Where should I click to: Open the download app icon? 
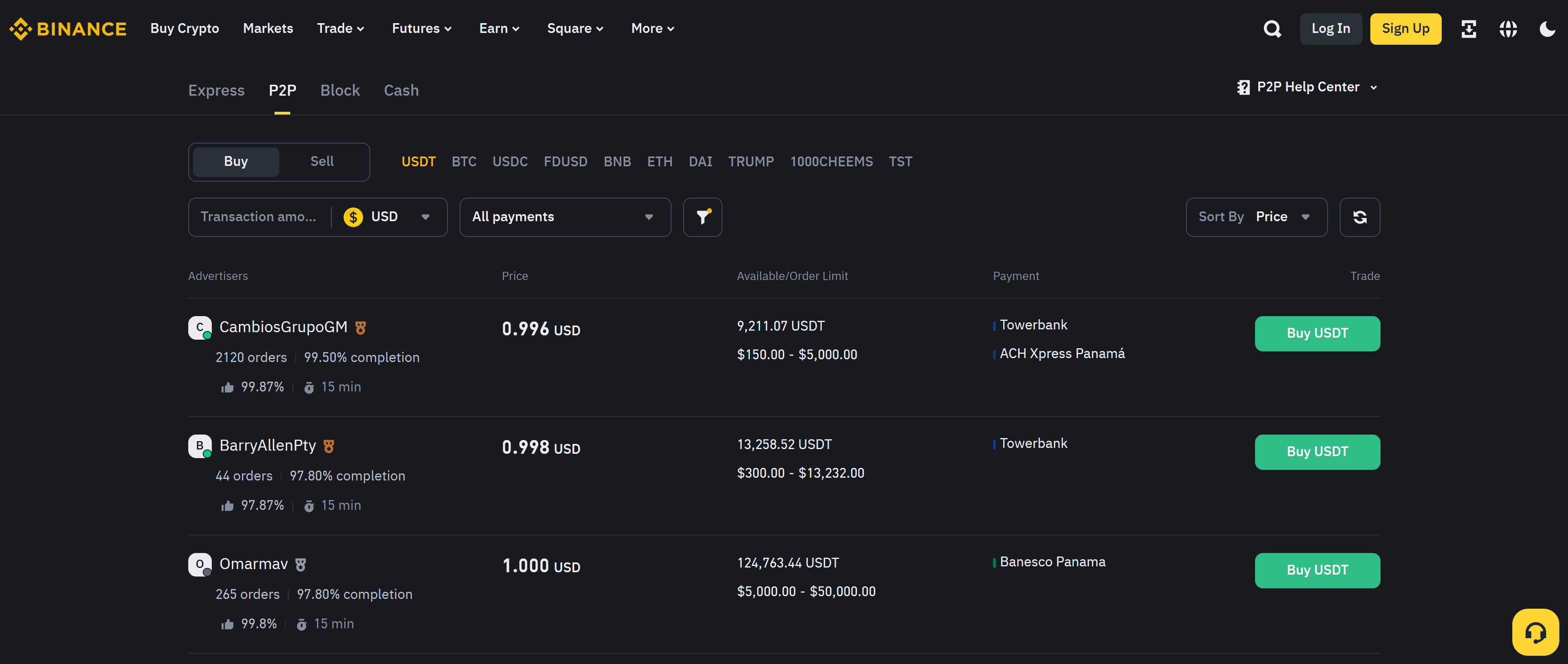(x=1468, y=29)
